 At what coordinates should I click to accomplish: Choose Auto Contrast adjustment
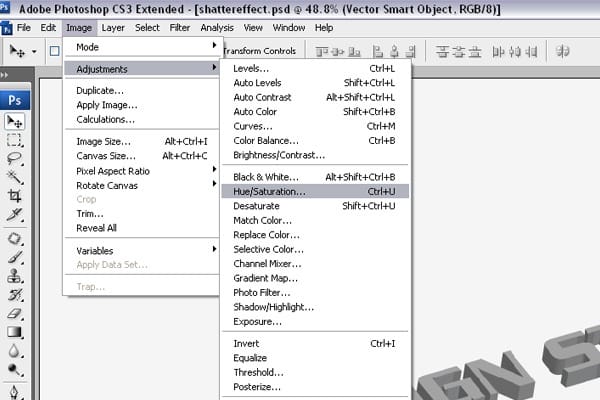tap(315, 97)
